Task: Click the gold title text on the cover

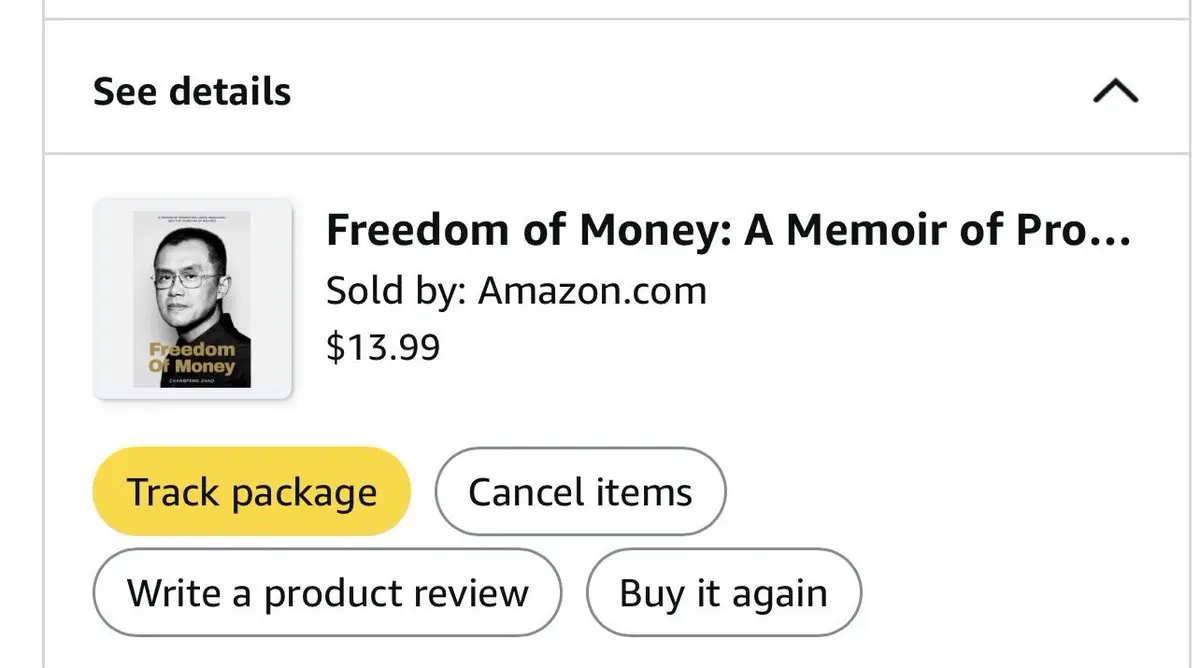Action: 192,357
